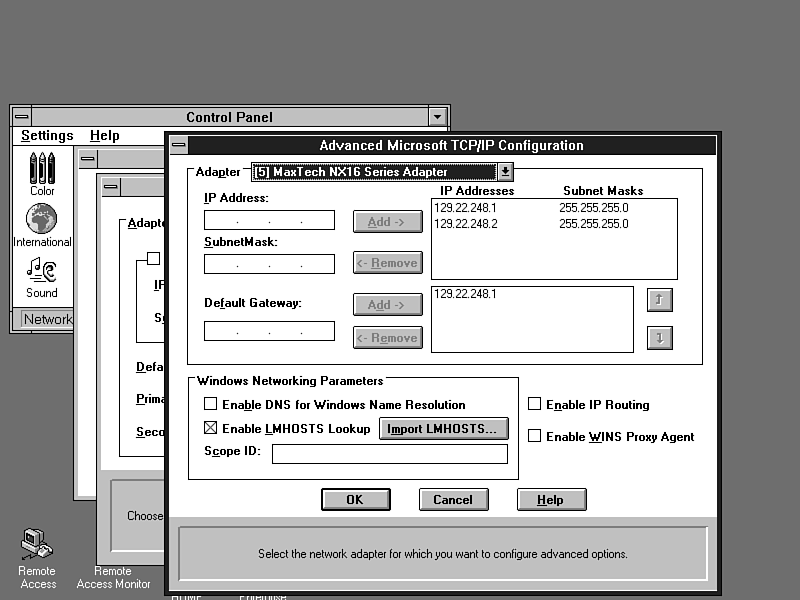Open the Remote Access Monitor icon
Image resolution: width=800 pixels, height=600 pixels.
pyautogui.click(x=113, y=578)
